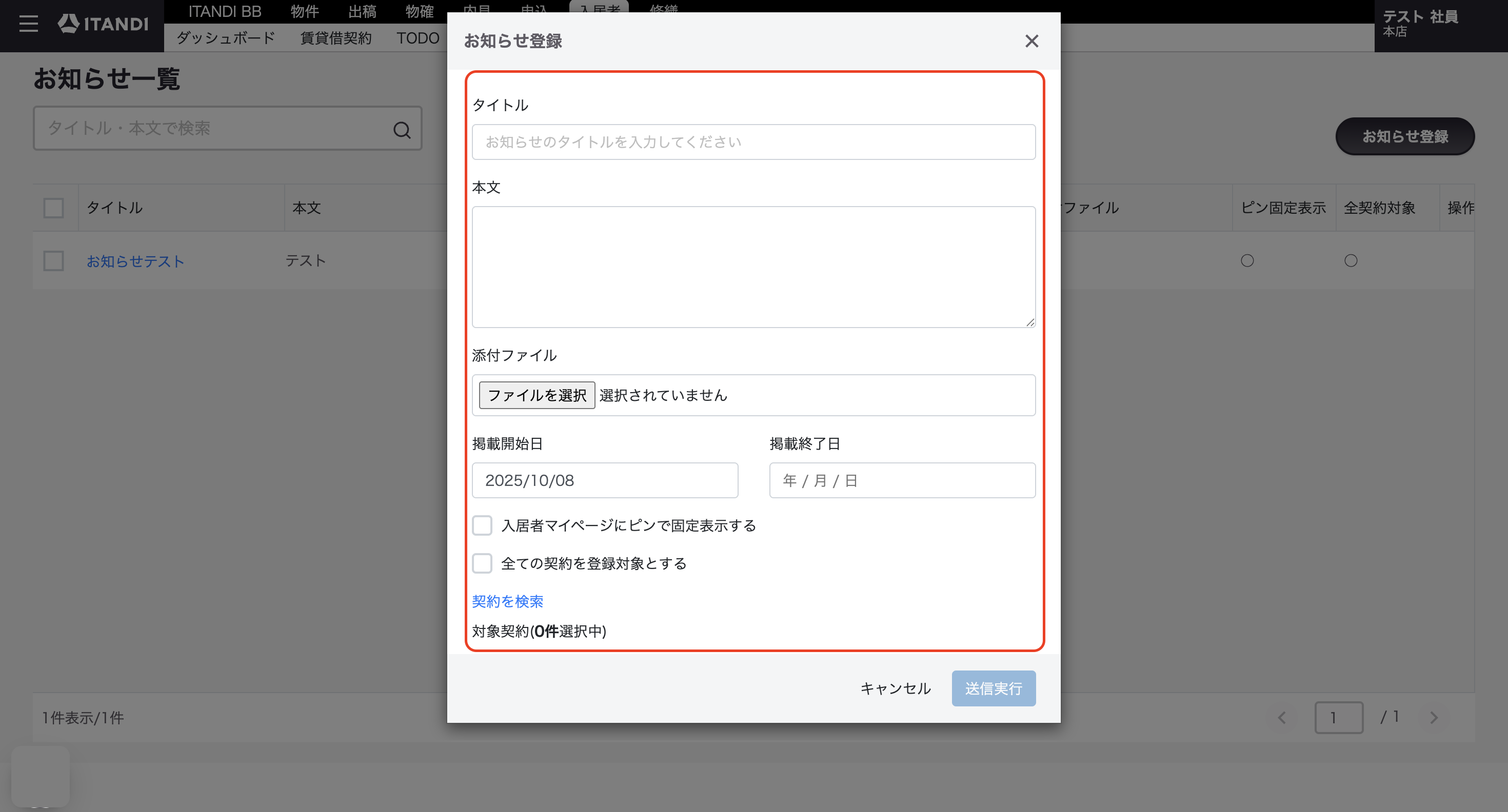Click the ITANDI logo

(x=103, y=24)
